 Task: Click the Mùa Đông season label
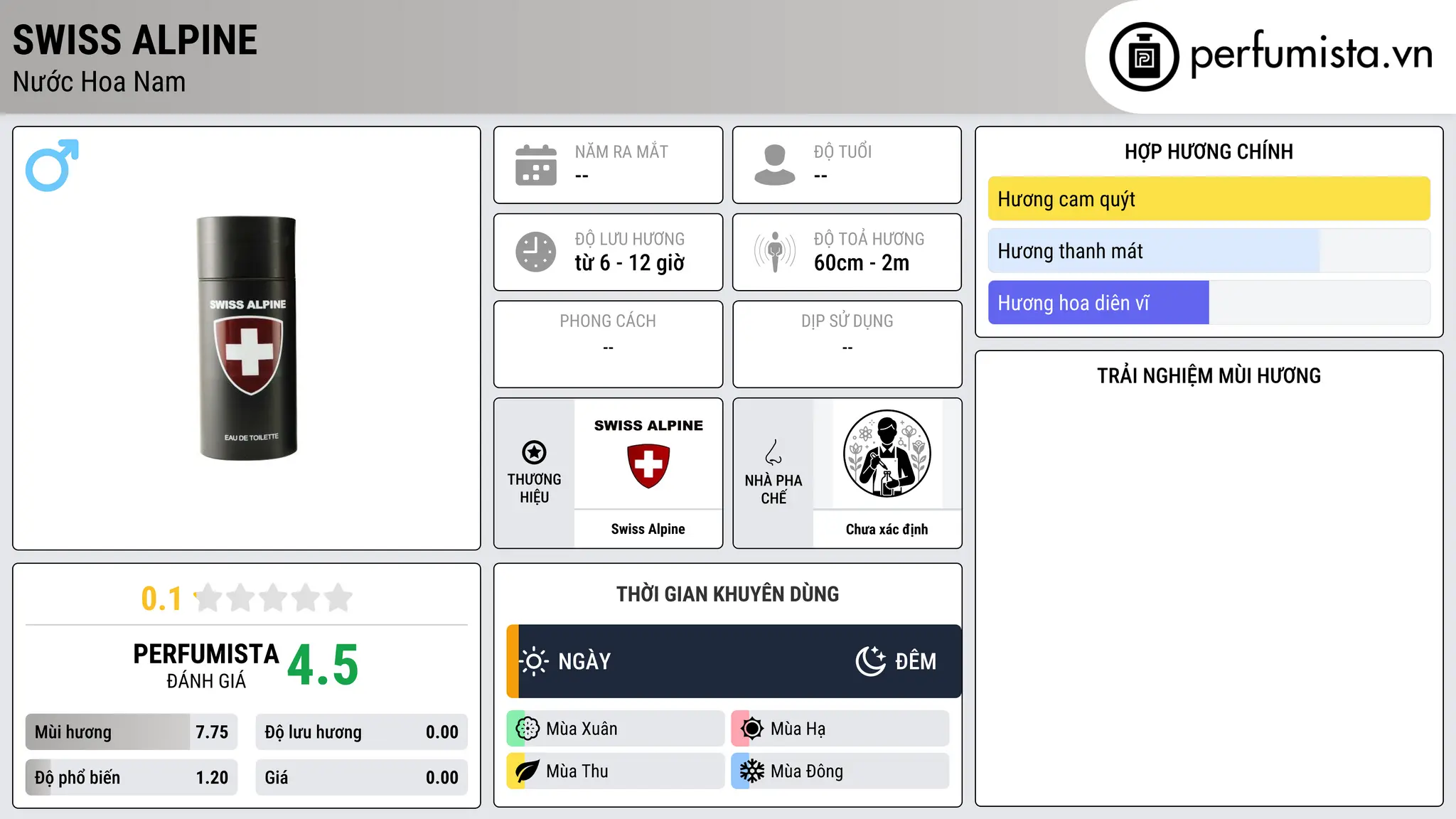(807, 771)
